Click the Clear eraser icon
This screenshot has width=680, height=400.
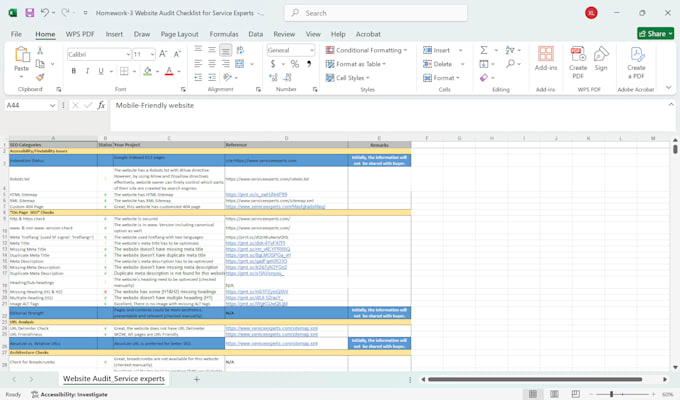(x=484, y=78)
